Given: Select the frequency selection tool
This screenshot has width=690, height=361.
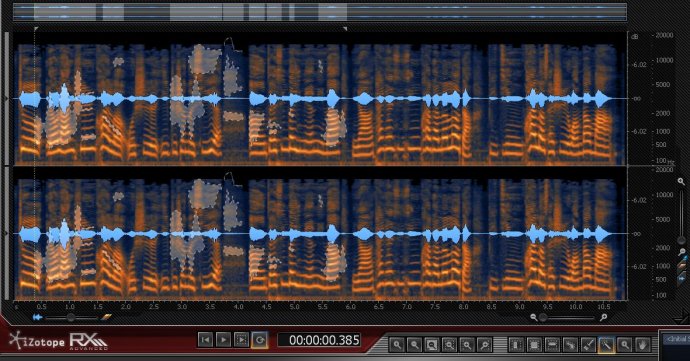Looking at the screenshot, I should point(553,345).
